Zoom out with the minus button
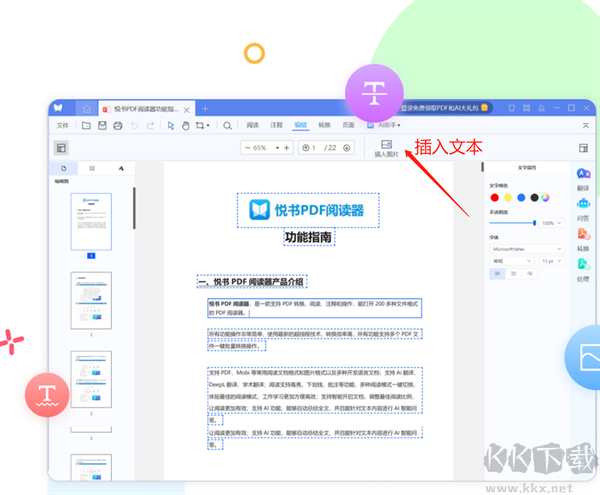Viewport: 600px width, 495px height. [248, 148]
